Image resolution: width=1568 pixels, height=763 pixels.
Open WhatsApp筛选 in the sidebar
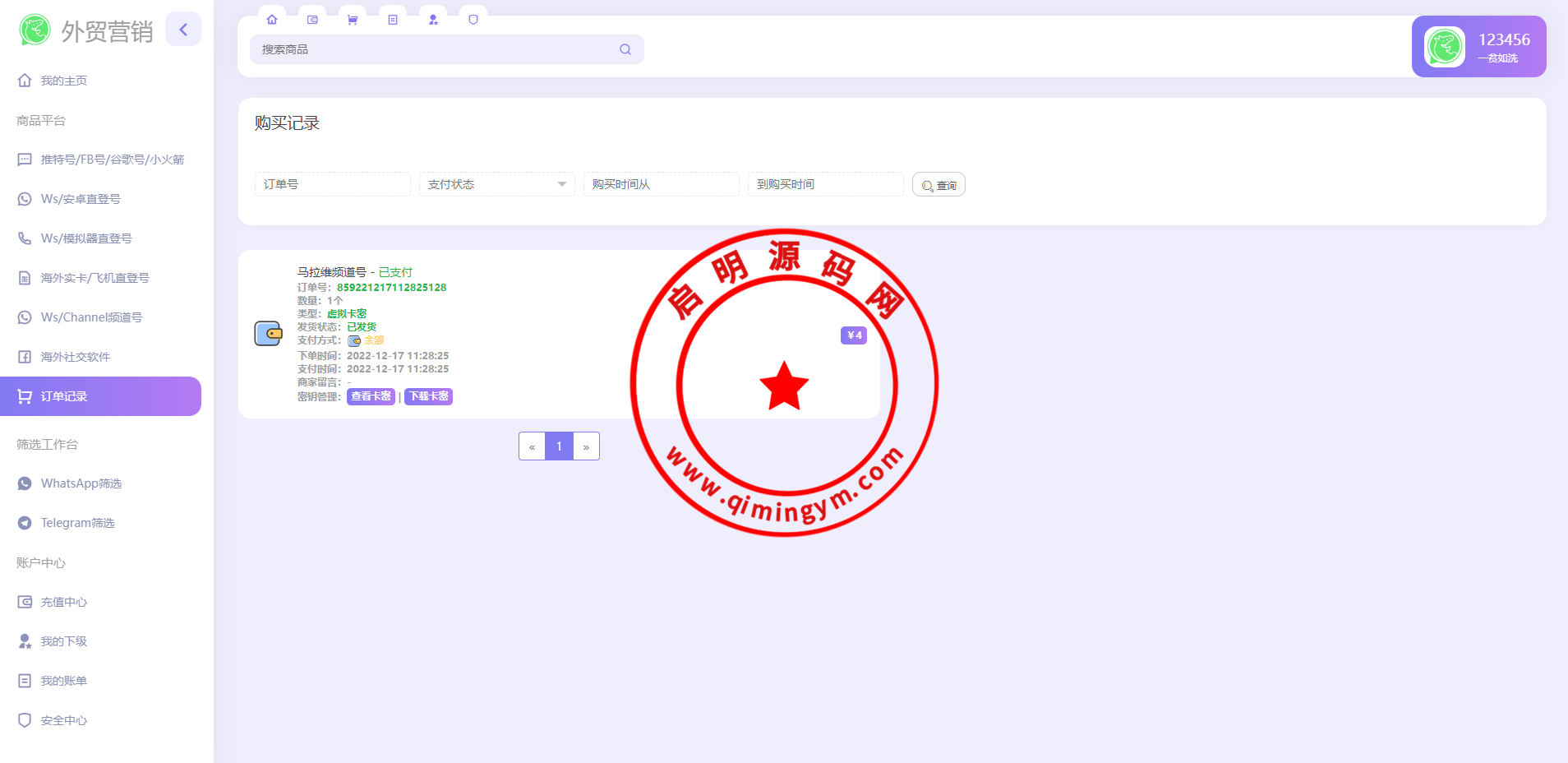[81, 483]
